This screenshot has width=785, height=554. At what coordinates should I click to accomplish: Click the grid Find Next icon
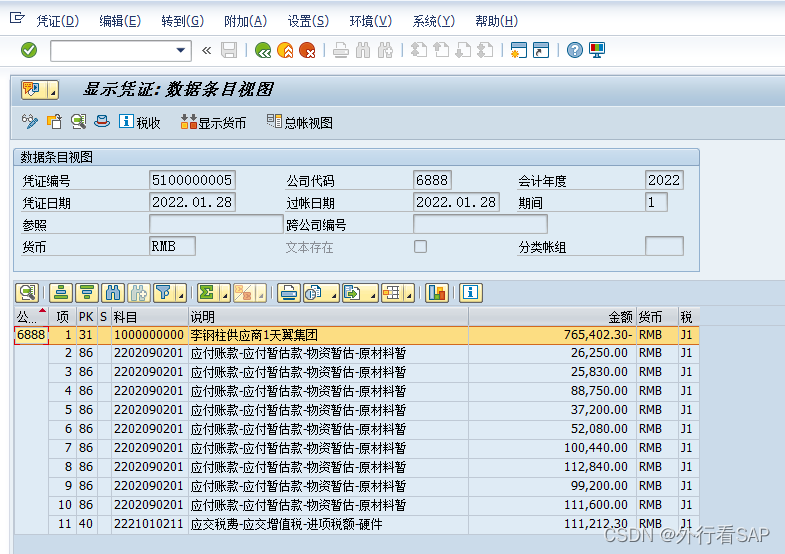(139, 293)
